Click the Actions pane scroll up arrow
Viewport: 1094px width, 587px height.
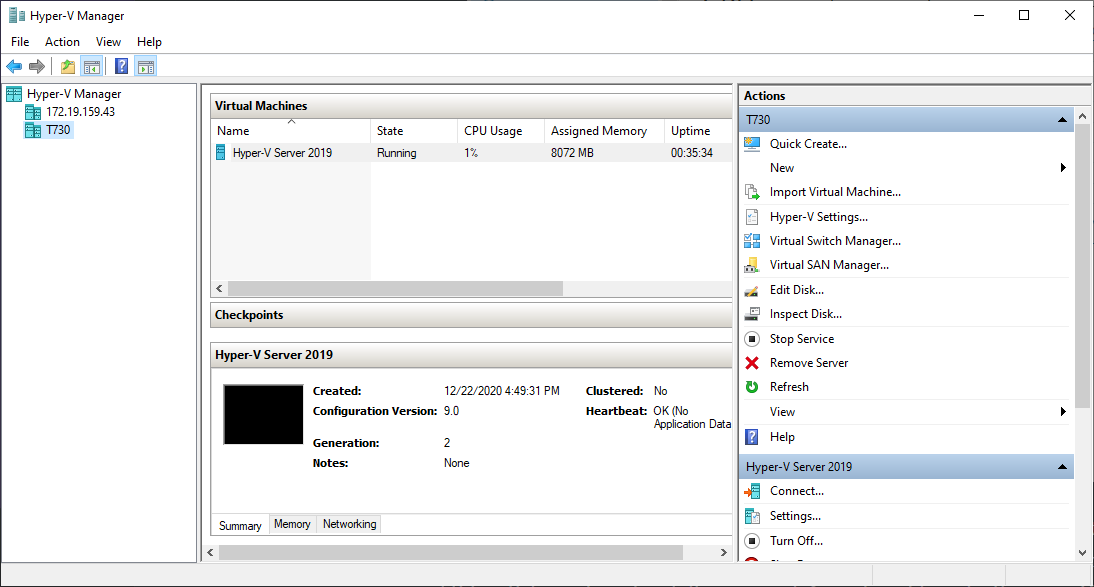[1082, 116]
